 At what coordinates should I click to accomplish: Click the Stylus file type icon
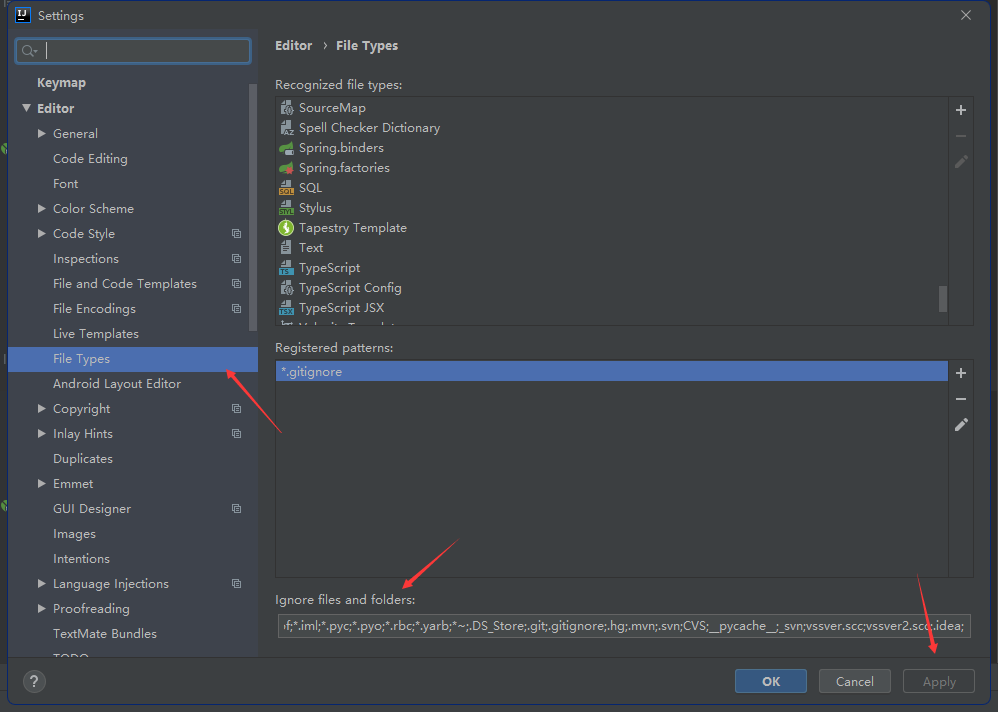286,208
